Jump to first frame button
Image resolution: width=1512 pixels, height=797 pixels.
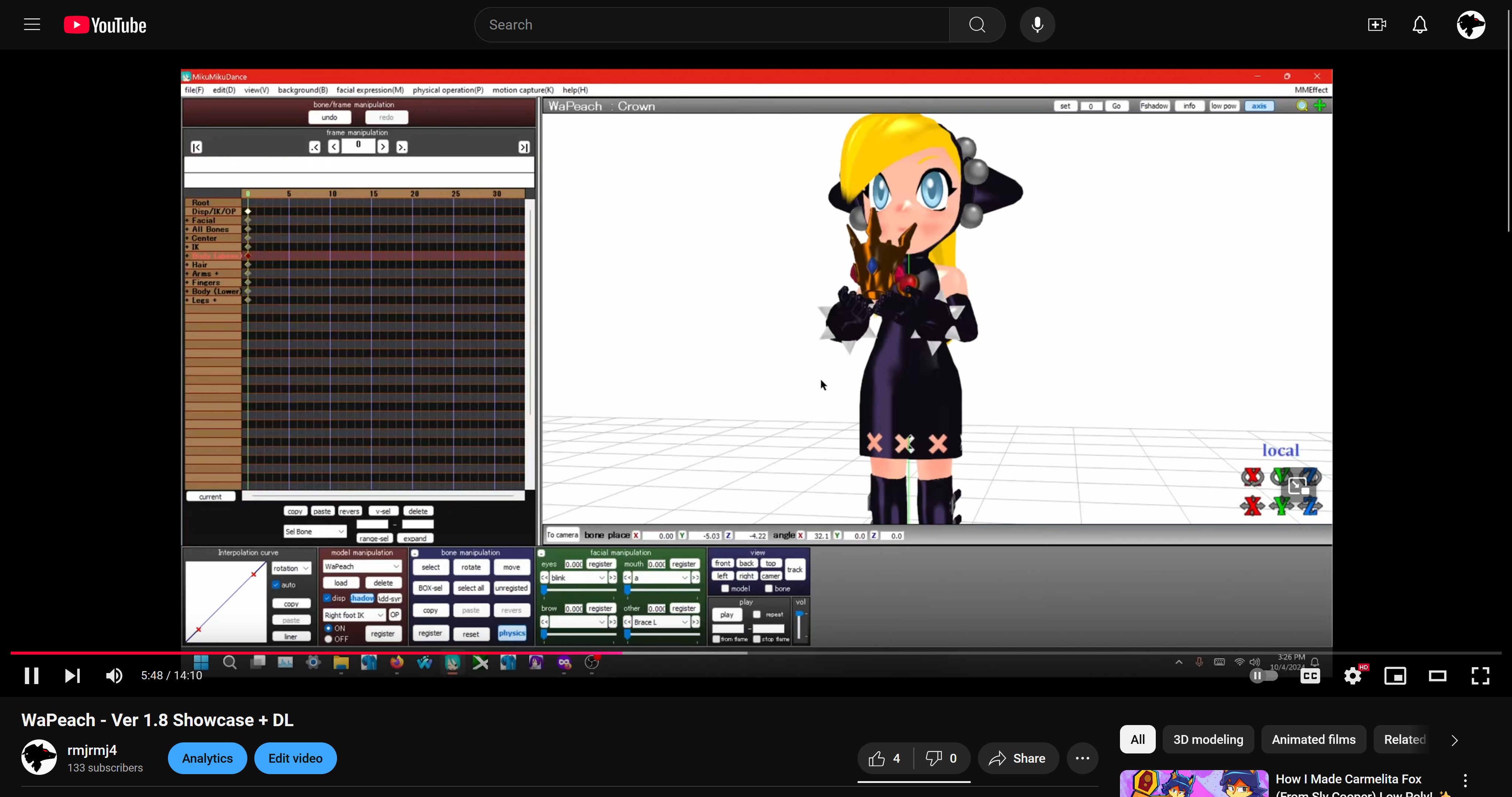coord(197,147)
